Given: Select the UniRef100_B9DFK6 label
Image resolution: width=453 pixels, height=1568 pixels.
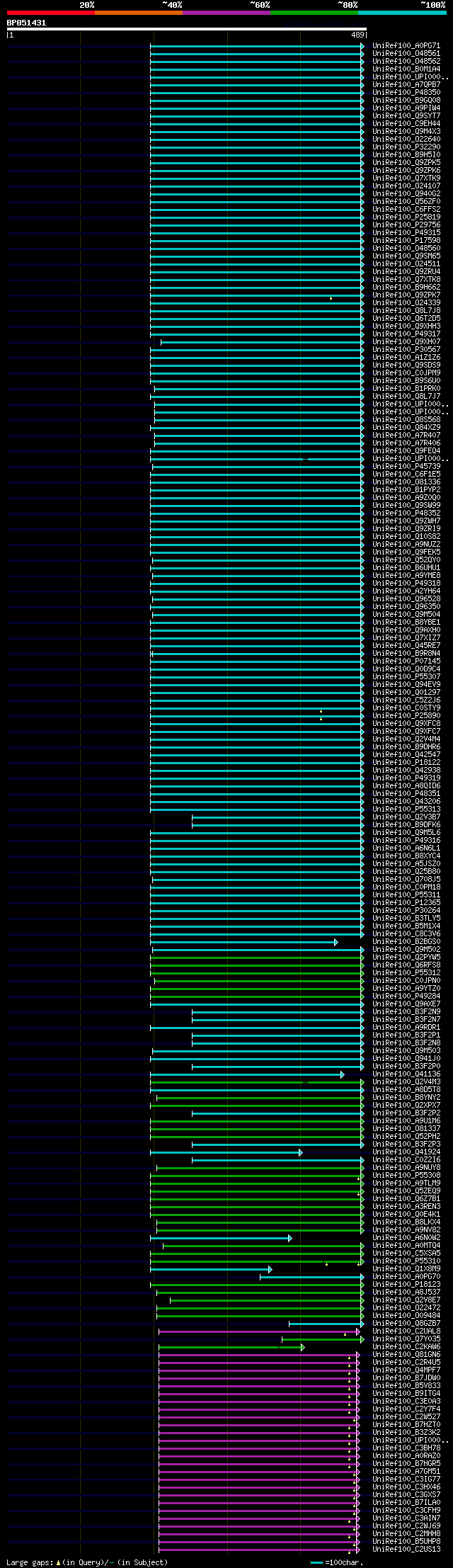Looking at the screenshot, I should [406, 825].
